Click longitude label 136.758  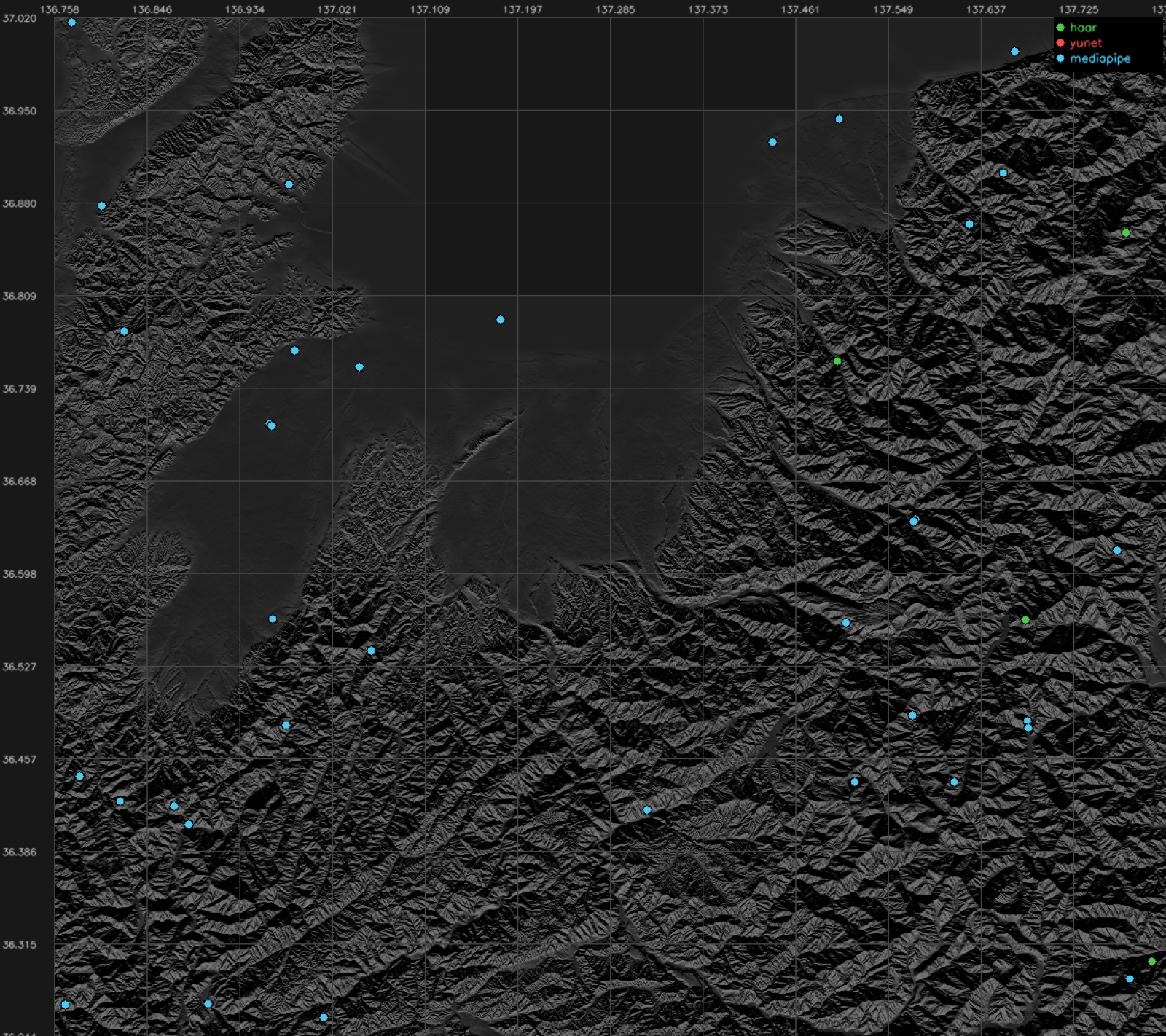click(x=60, y=9)
